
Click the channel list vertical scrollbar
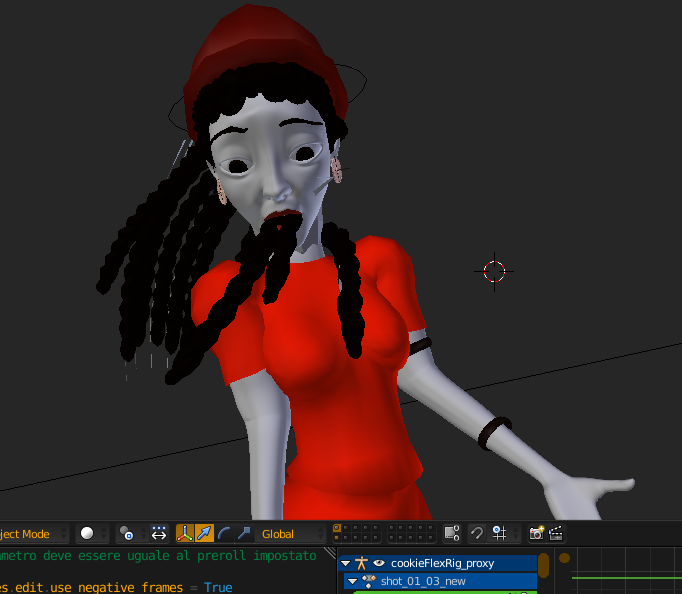tap(544, 567)
